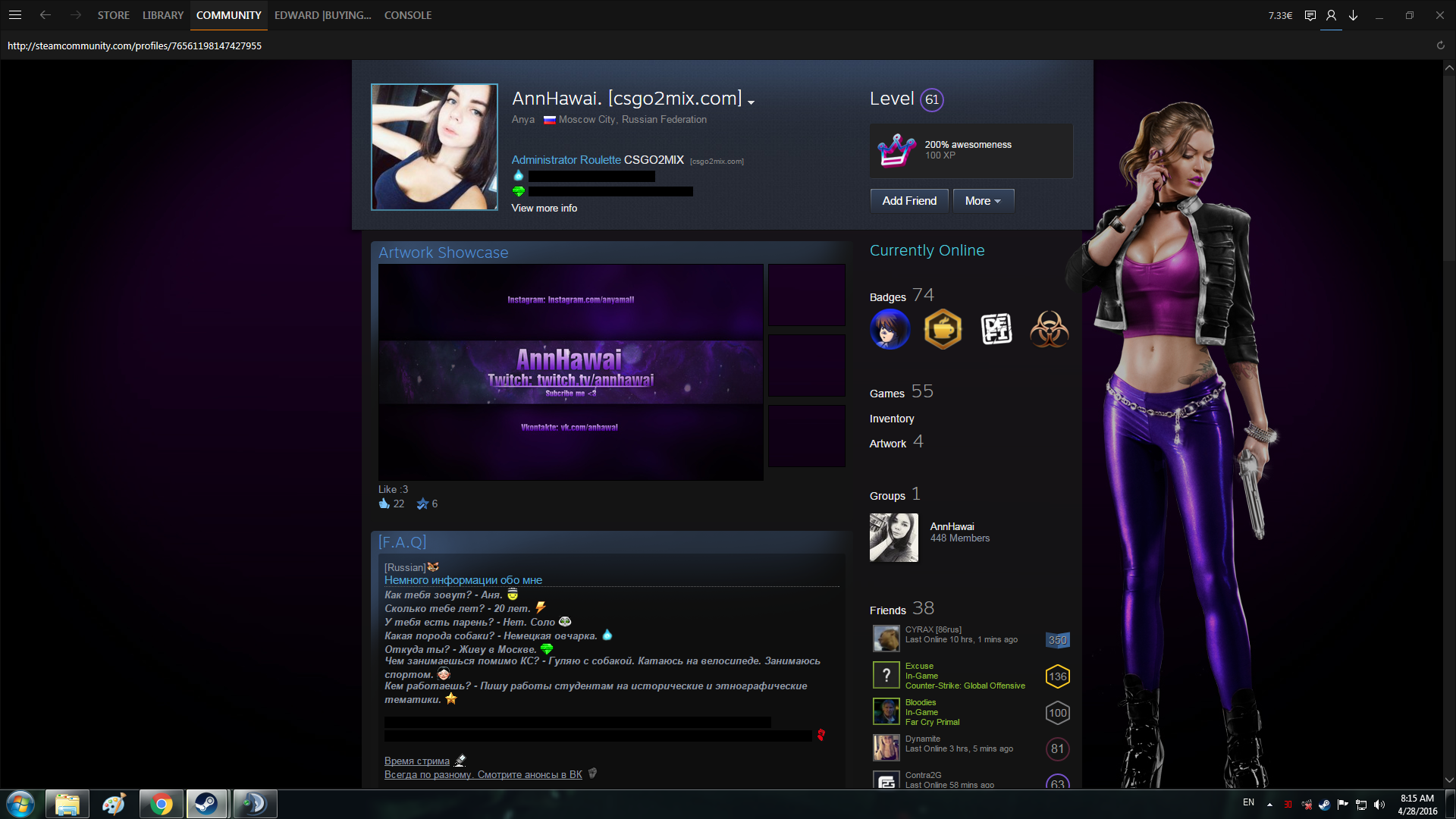Click the biohazard badge icon
The height and width of the screenshot is (819, 1456).
pyautogui.click(x=1049, y=329)
